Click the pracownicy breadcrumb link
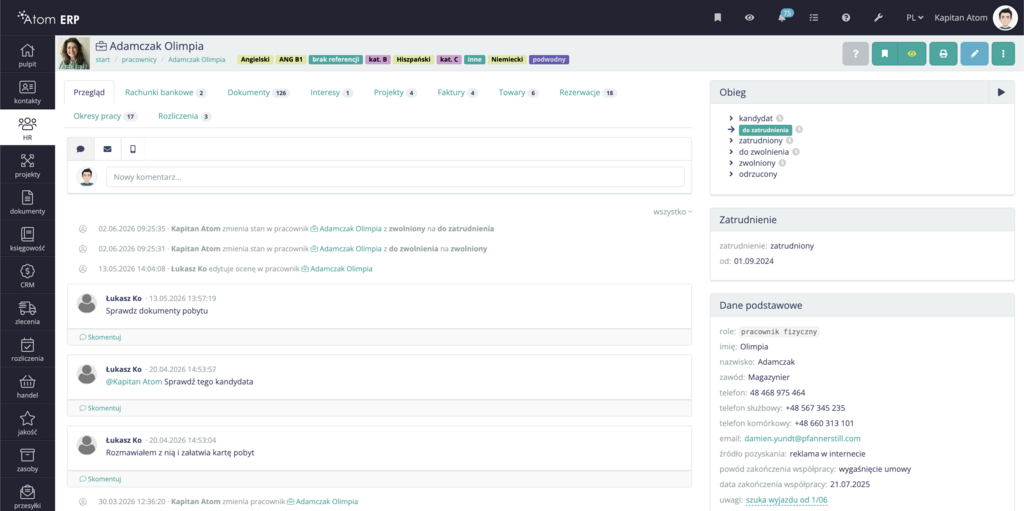1024x511 pixels. coord(139,59)
